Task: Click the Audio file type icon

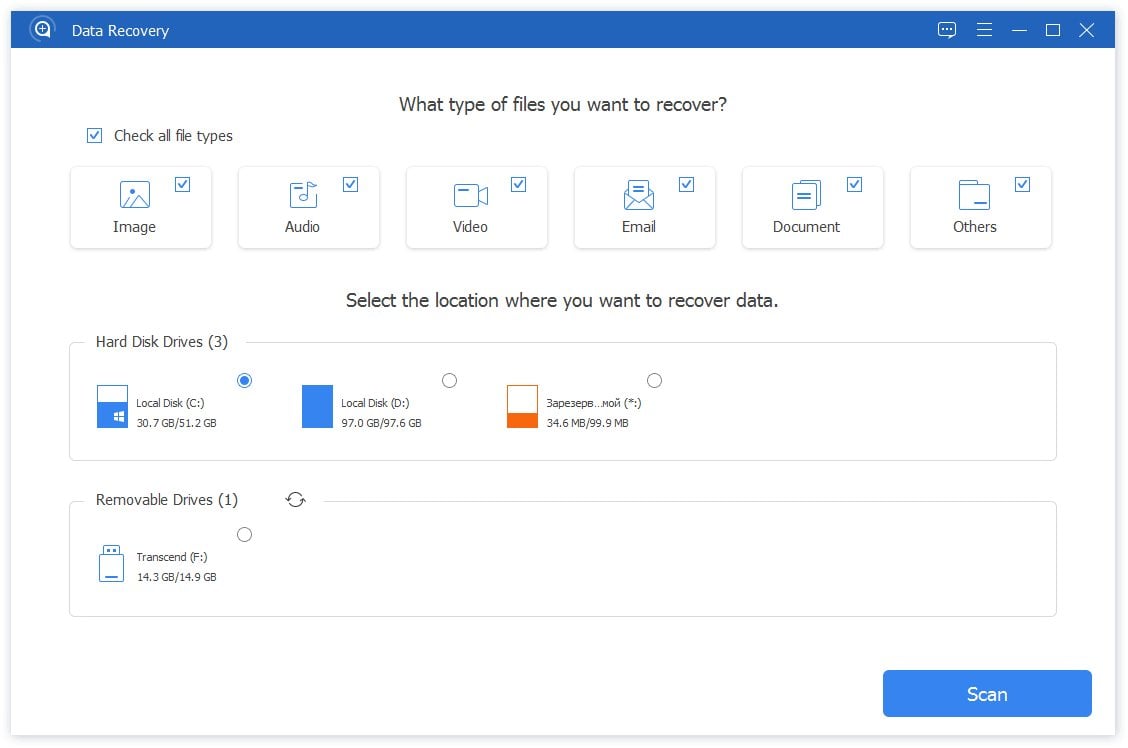Action: [304, 194]
